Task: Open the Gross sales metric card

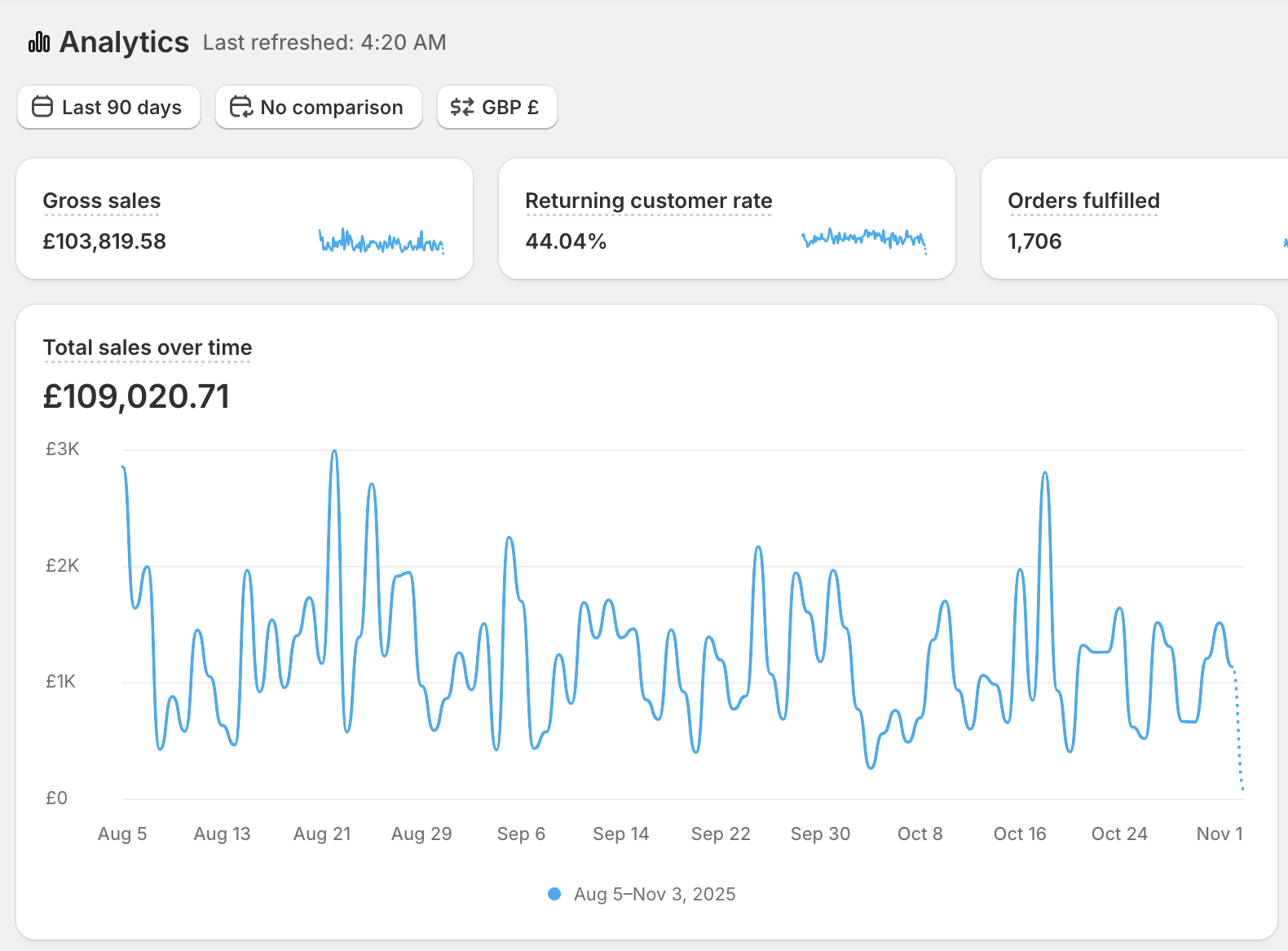Action: (x=245, y=219)
